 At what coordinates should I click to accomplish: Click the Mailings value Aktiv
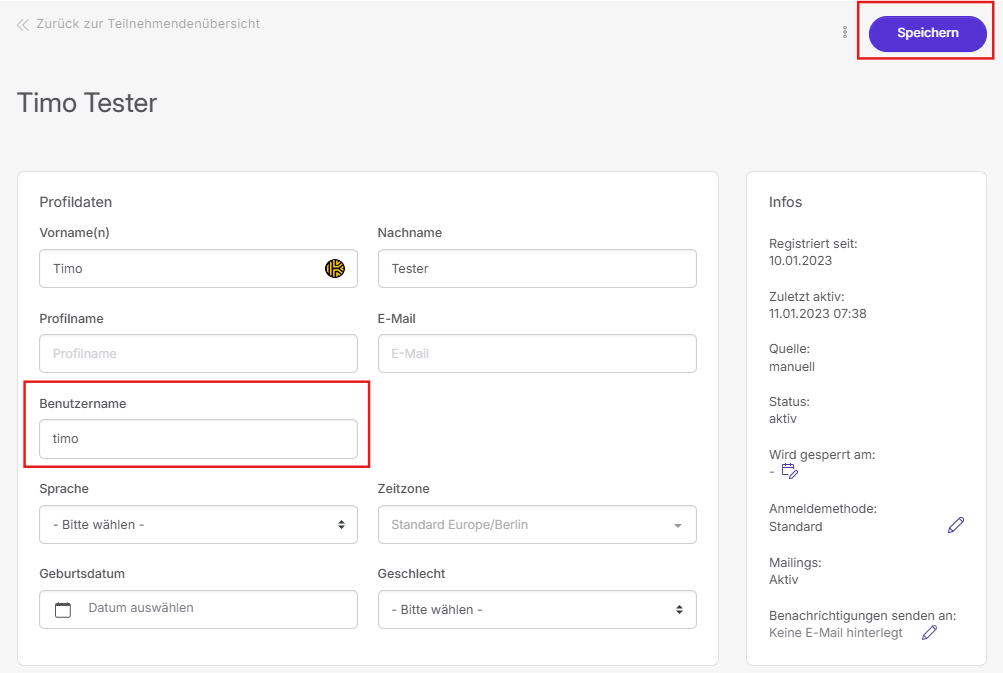pyautogui.click(x=784, y=580)
